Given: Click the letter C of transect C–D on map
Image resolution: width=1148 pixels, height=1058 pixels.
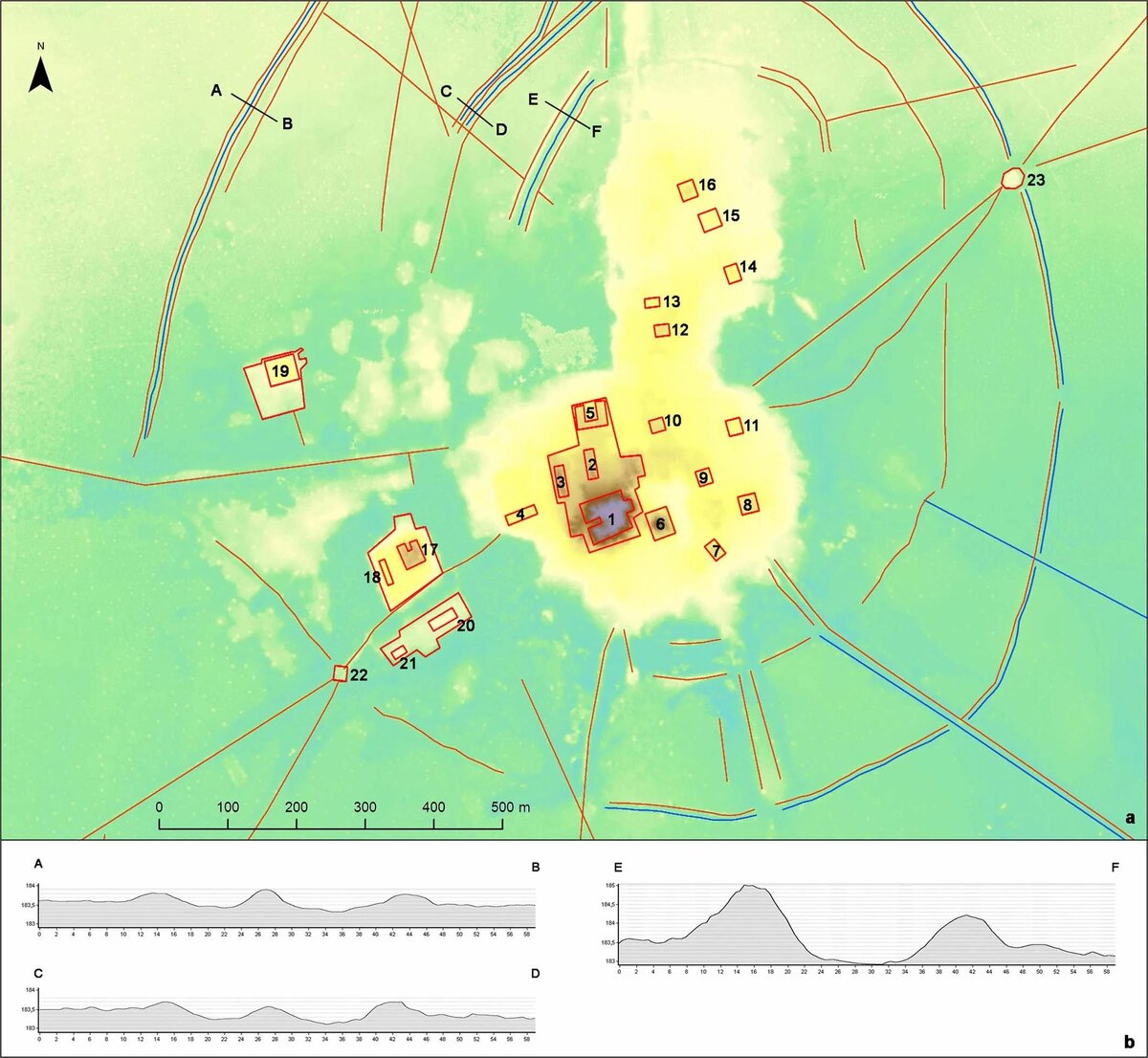Looking at the screenshot, I should coord(446,92).
